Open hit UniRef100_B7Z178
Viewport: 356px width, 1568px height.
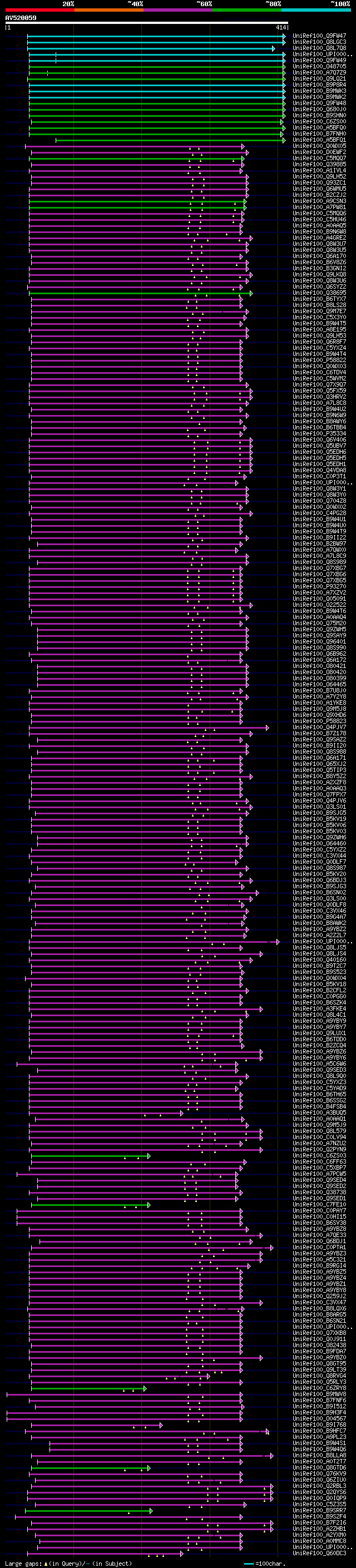point(319,734)
